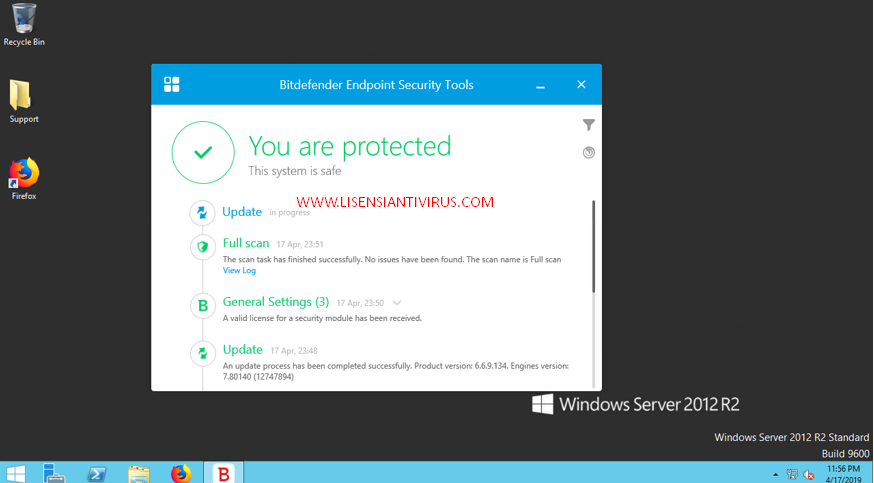The width and height of the screenshot is (874, 483).
Task: Select the General Settings B icon
Action: [203, 305]
